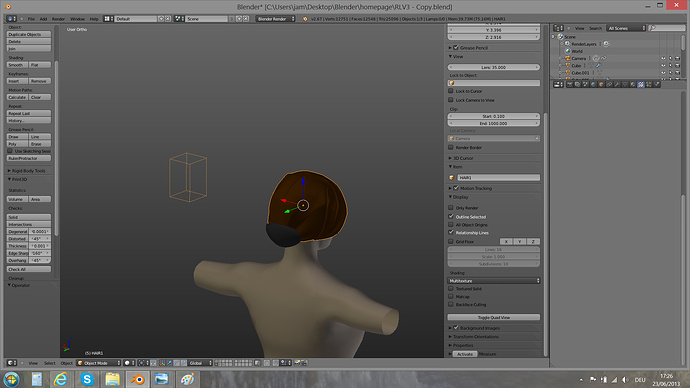
Task: Open the All Scenes outliner dropdown
Action: point(626,28)
